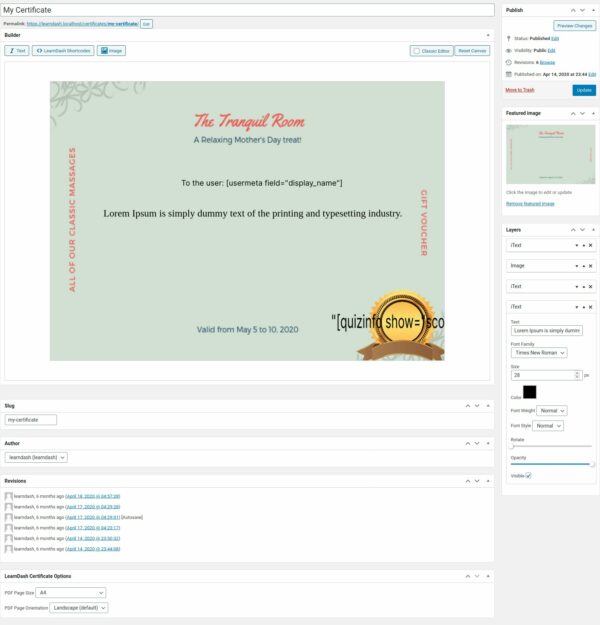Move the Image layer down
Image resolution: width=600 pixels, height=625 pixels.
575,266
